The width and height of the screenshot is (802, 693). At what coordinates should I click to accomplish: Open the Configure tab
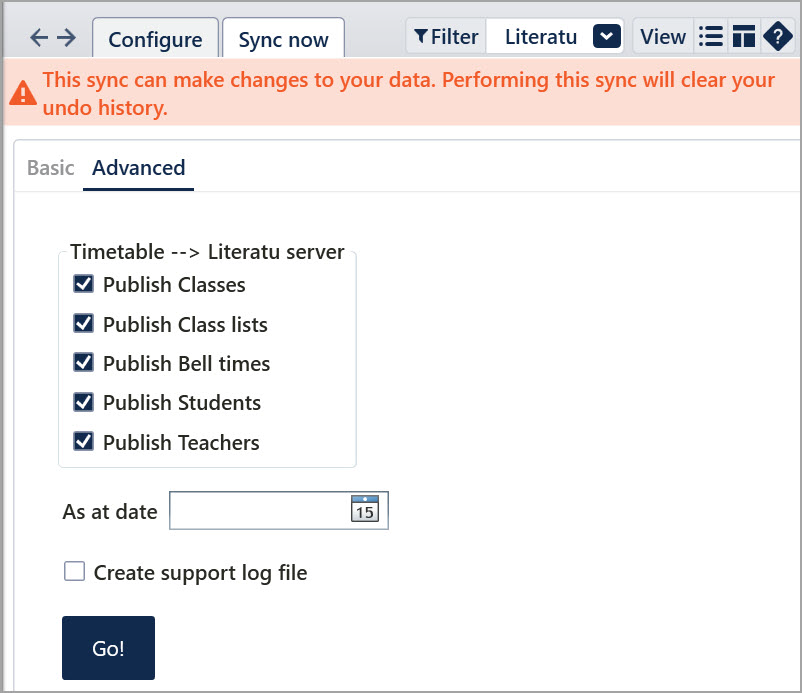[155, 40]
